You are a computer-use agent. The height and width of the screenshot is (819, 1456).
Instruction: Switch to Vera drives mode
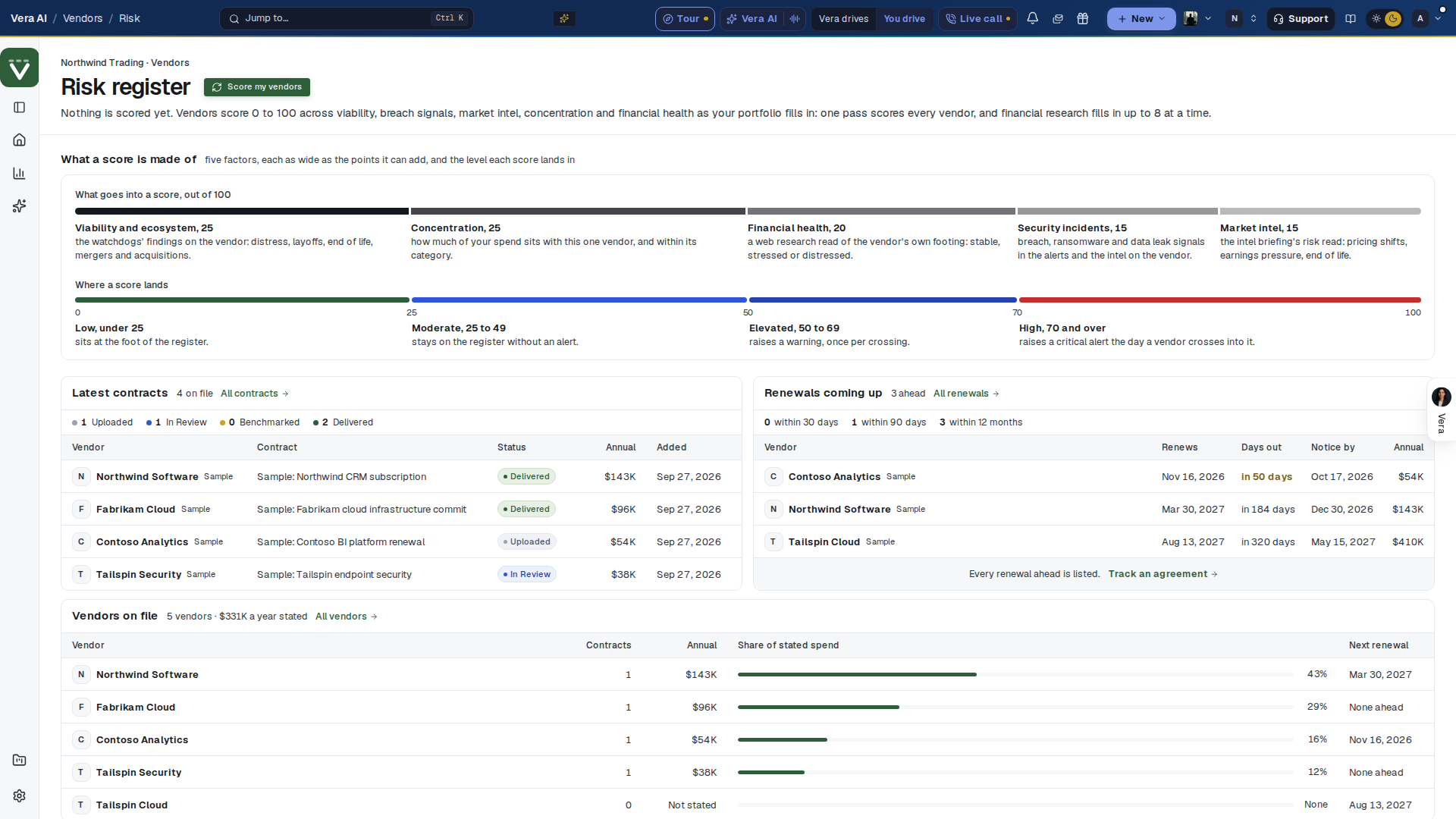843,18
